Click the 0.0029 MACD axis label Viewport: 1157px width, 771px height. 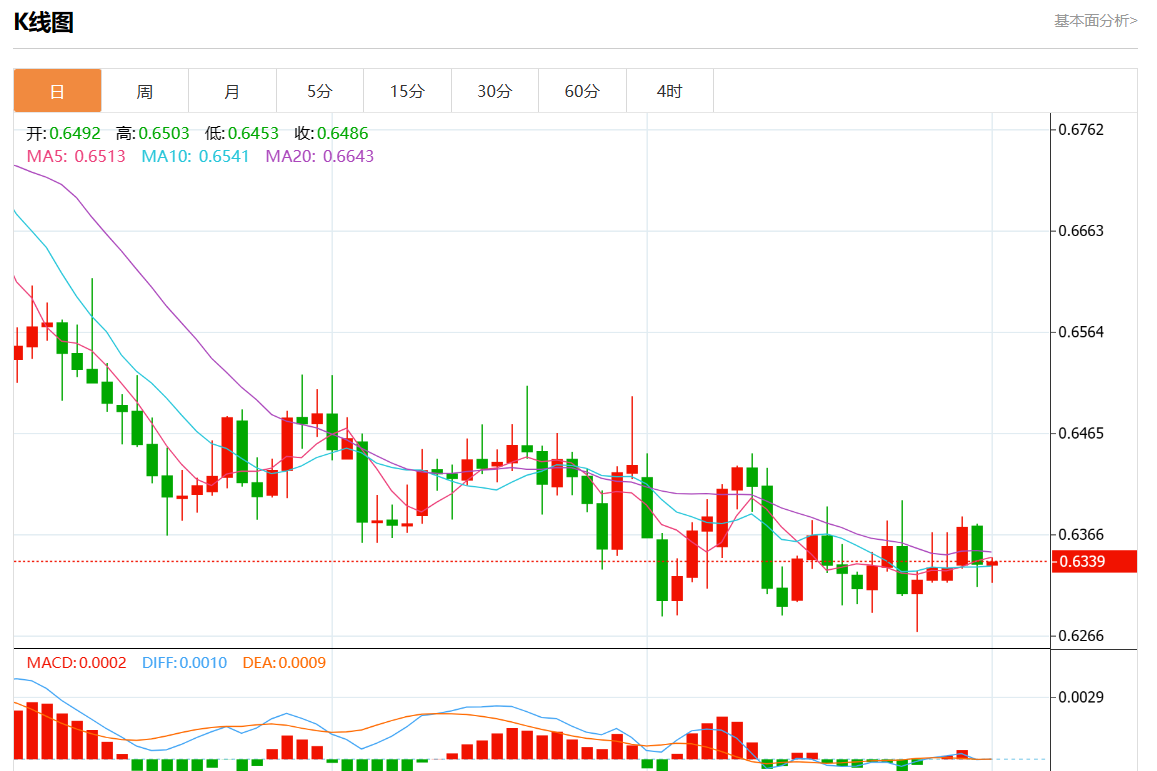[1081, 697]
